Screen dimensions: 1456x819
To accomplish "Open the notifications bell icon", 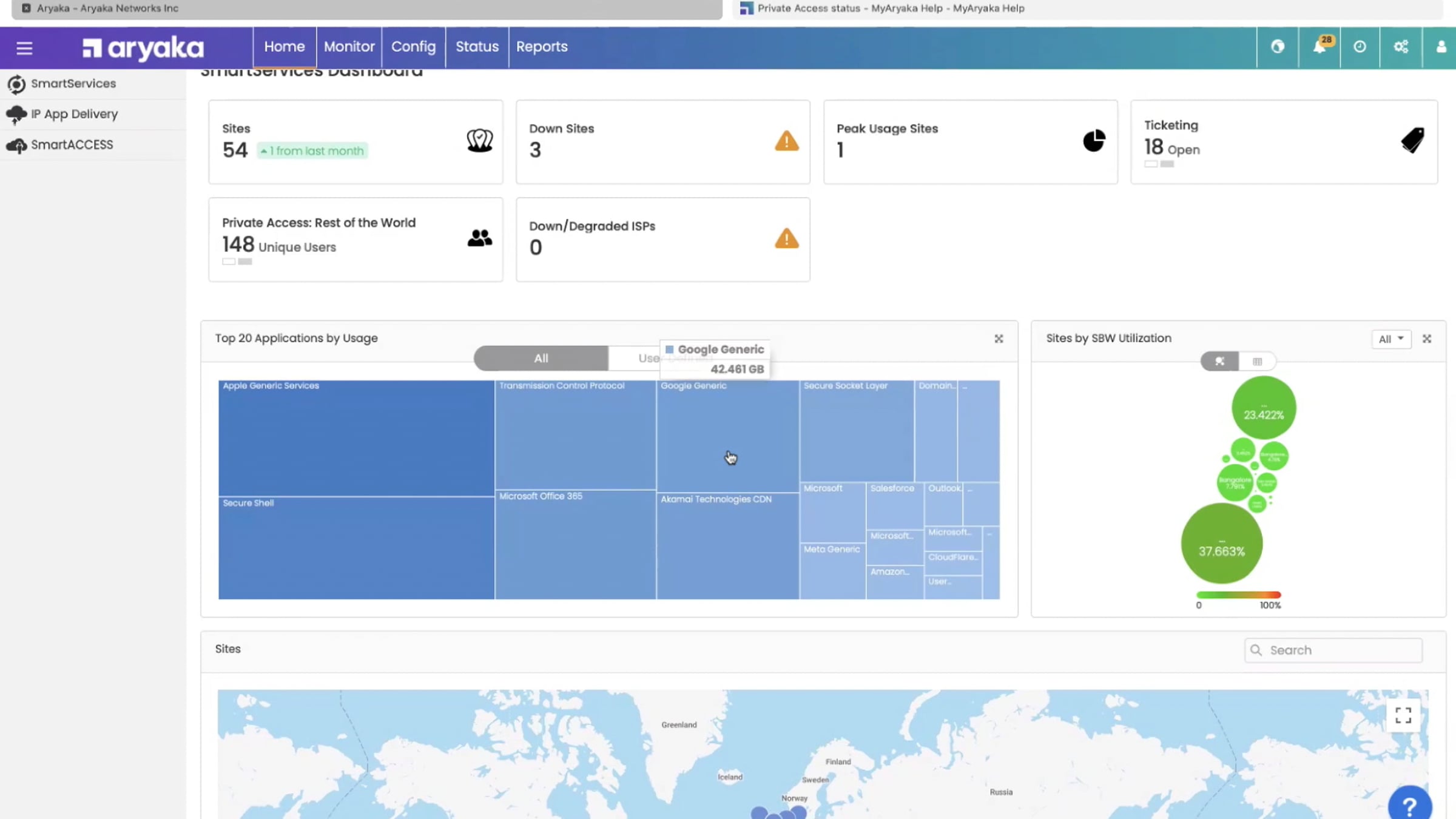I will pyautogui.click(x=1319, y=47).
